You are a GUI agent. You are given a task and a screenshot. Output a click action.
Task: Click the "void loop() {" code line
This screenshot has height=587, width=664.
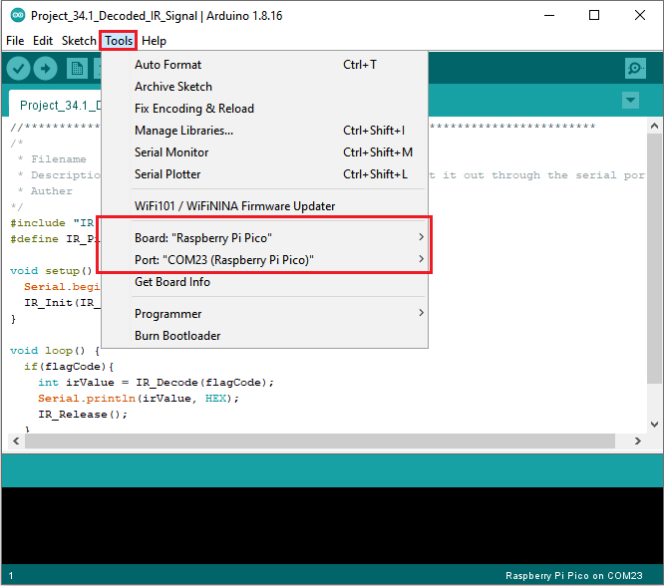(x=55, y=351)
